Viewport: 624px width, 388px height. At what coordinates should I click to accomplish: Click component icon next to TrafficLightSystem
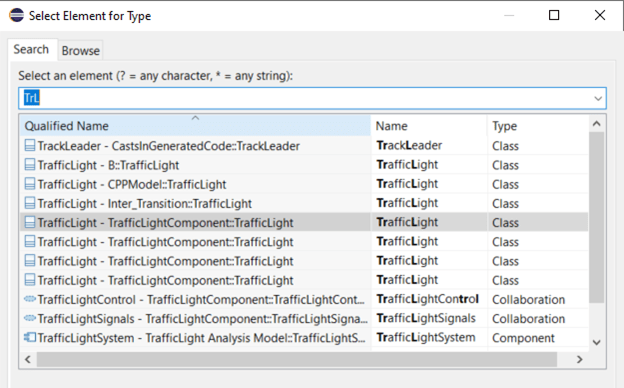(30, 337)
